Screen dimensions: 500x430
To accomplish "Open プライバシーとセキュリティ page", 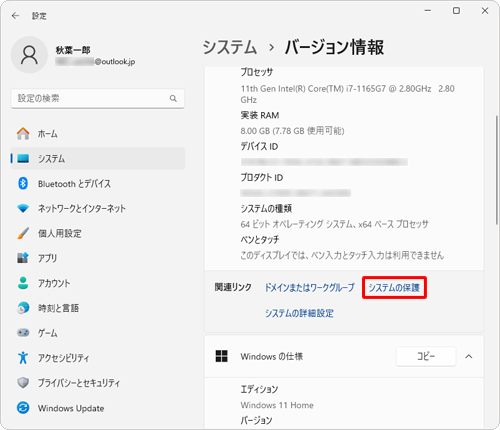I will (98, 383).
